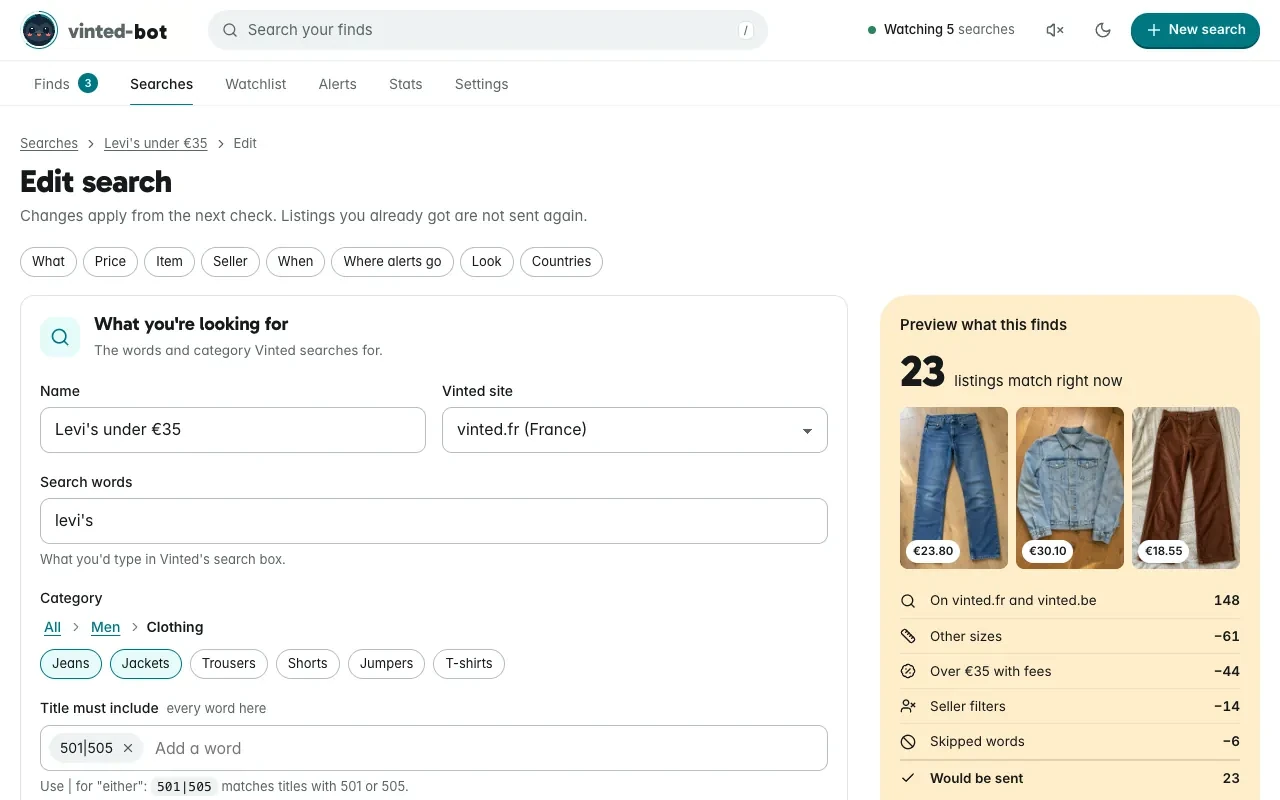This screenshot has height=800, width=1280.
Task: Click the 'Clothing' category text
Action: coord(175,627)
